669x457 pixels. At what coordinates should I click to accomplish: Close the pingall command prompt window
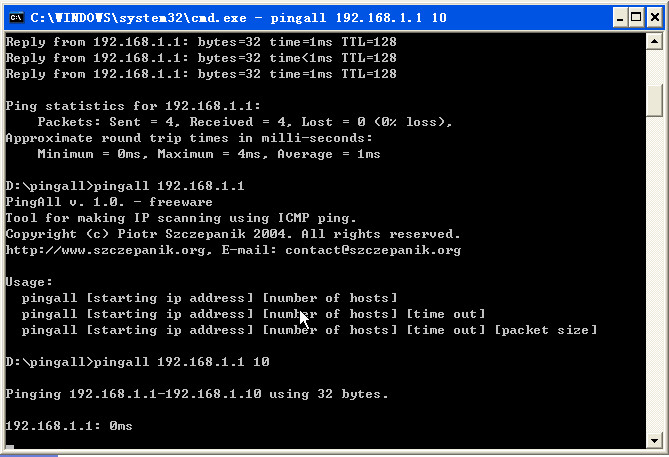[653, 18]
